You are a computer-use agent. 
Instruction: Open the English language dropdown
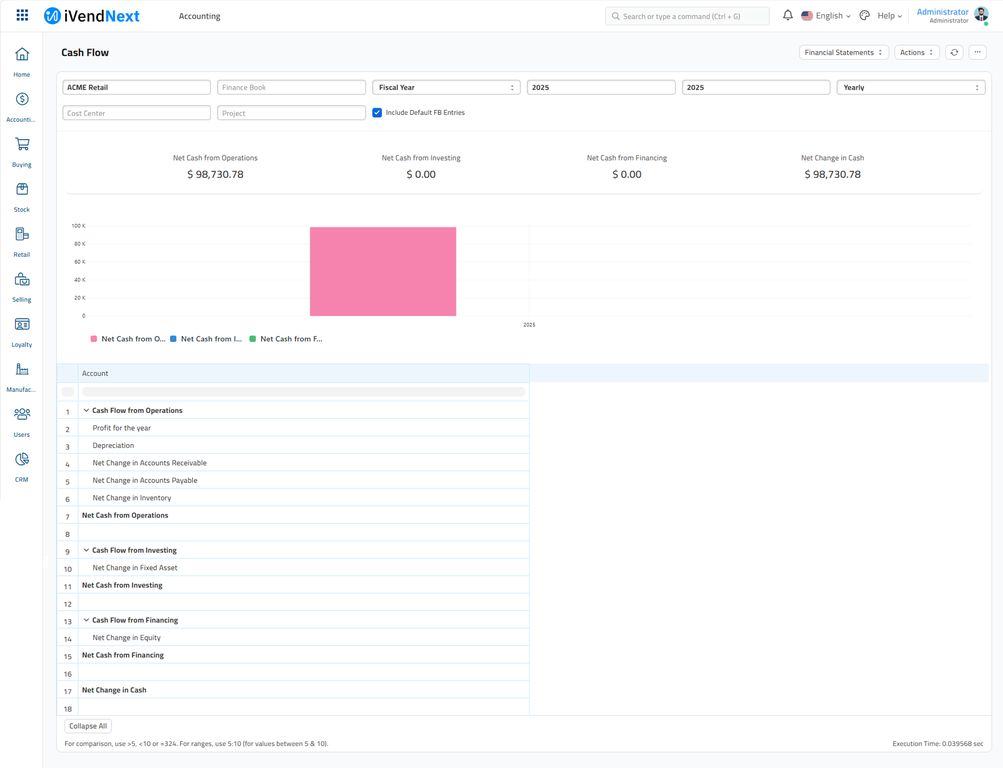833,16
